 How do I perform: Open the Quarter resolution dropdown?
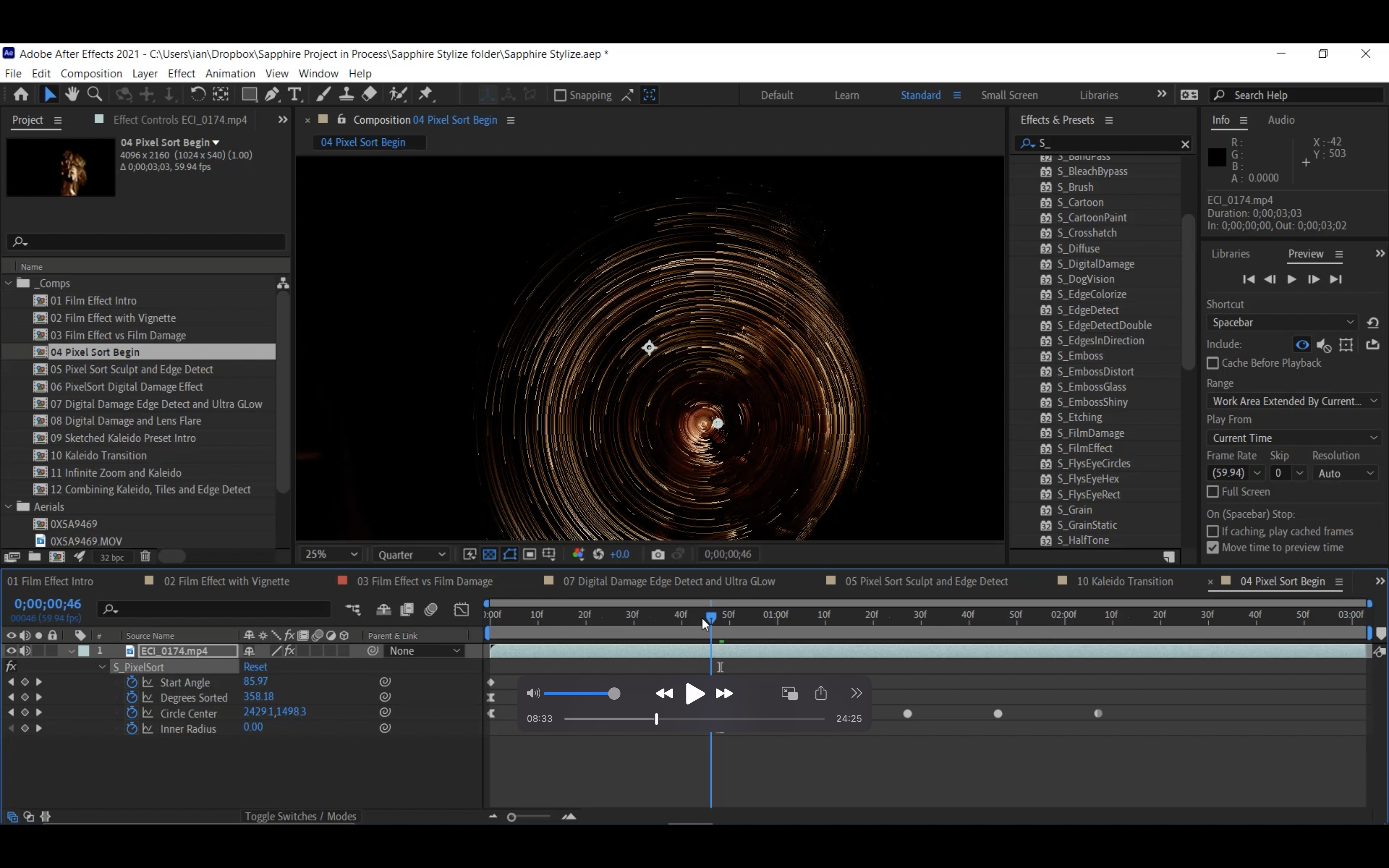(411, 555)
